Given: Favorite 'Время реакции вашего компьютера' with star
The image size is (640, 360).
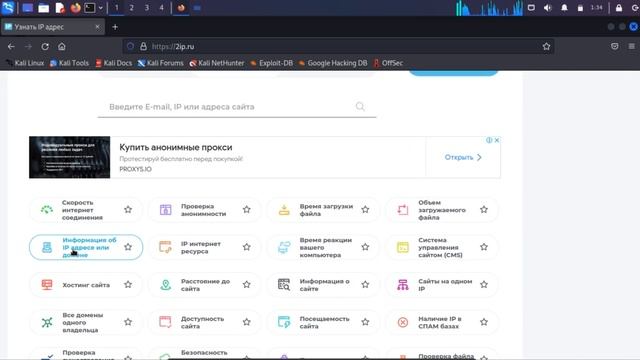Looking at the screenshot, I should 365,247.
